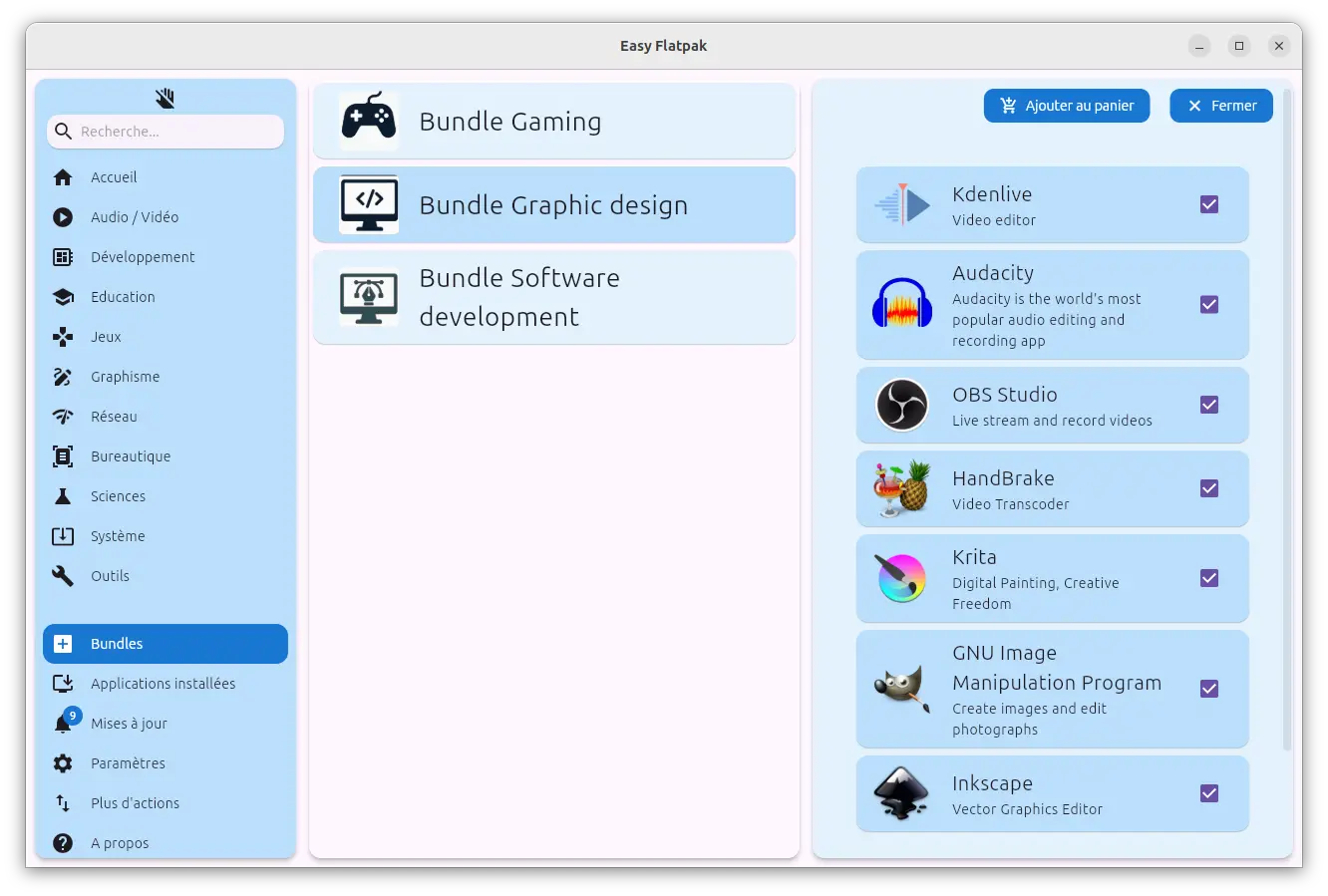Click the Bundle Gaming controller thumbnail

369,122
